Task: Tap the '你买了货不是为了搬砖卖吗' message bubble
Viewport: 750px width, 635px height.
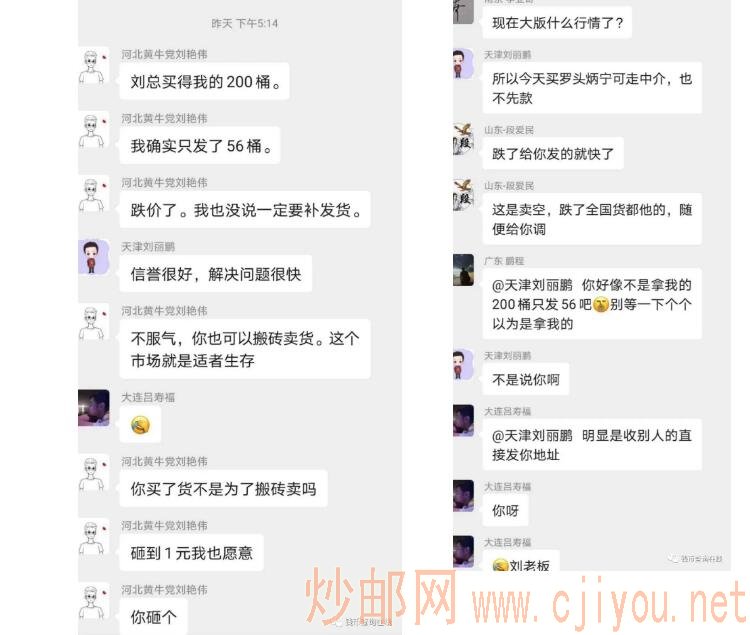Action: tap(223, 489)
